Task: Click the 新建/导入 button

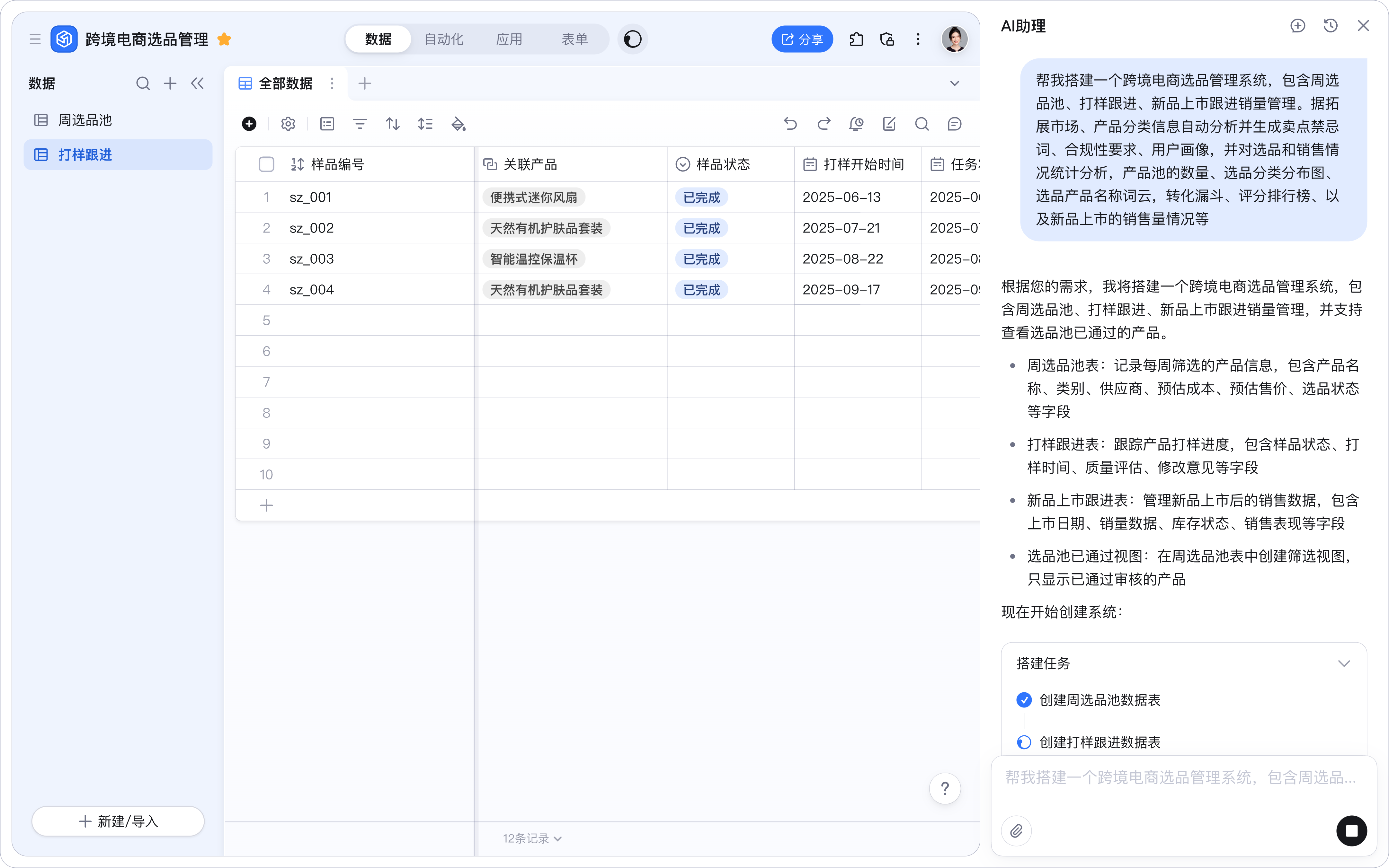Action: [117, 821]
